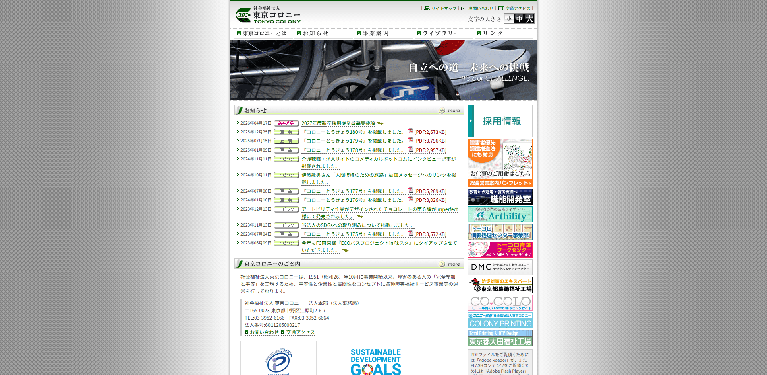Click the sitemap icon in the header
Viewport: 767px width, 375px height.
pyautogui.click(x=426, y=8)
